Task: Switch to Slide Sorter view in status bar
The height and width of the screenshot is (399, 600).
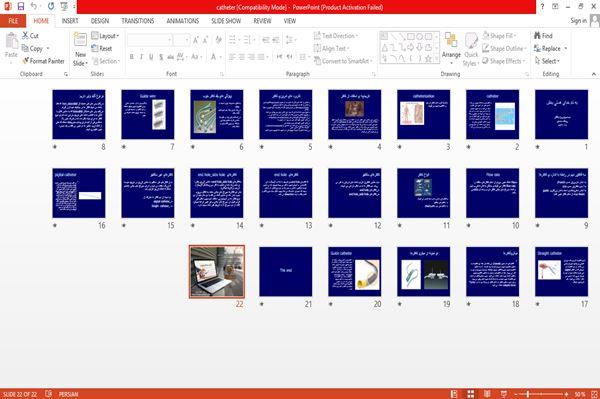Action: (471, 394)
